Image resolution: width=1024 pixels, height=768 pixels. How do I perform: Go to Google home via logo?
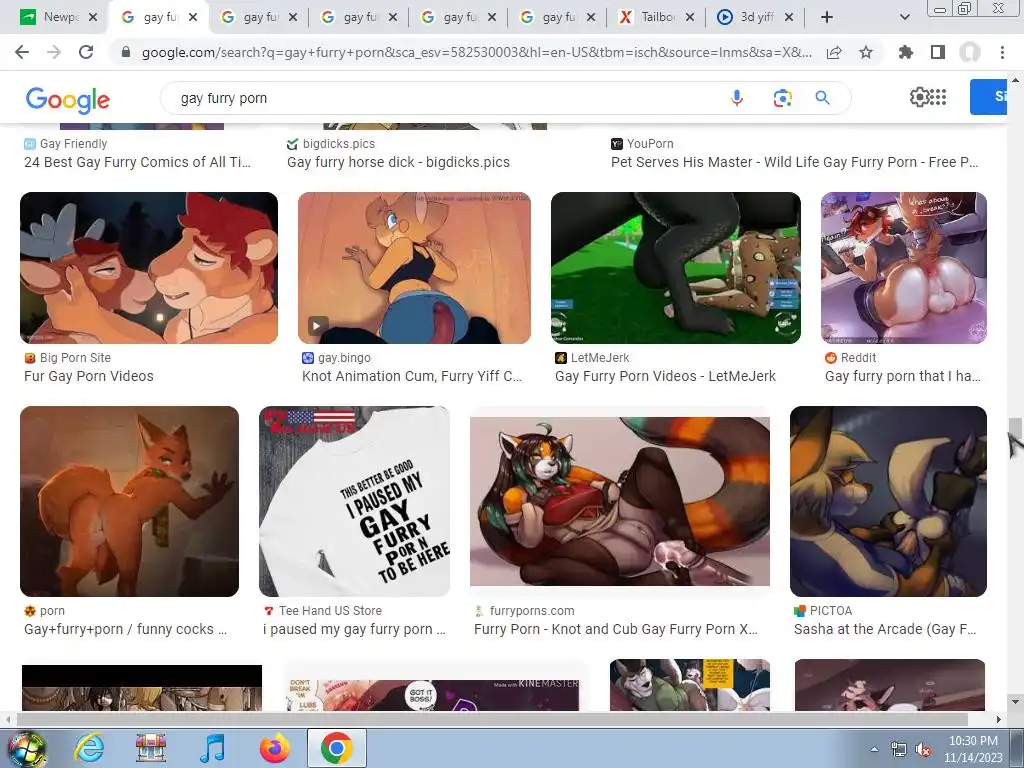(x=68, y=100)
